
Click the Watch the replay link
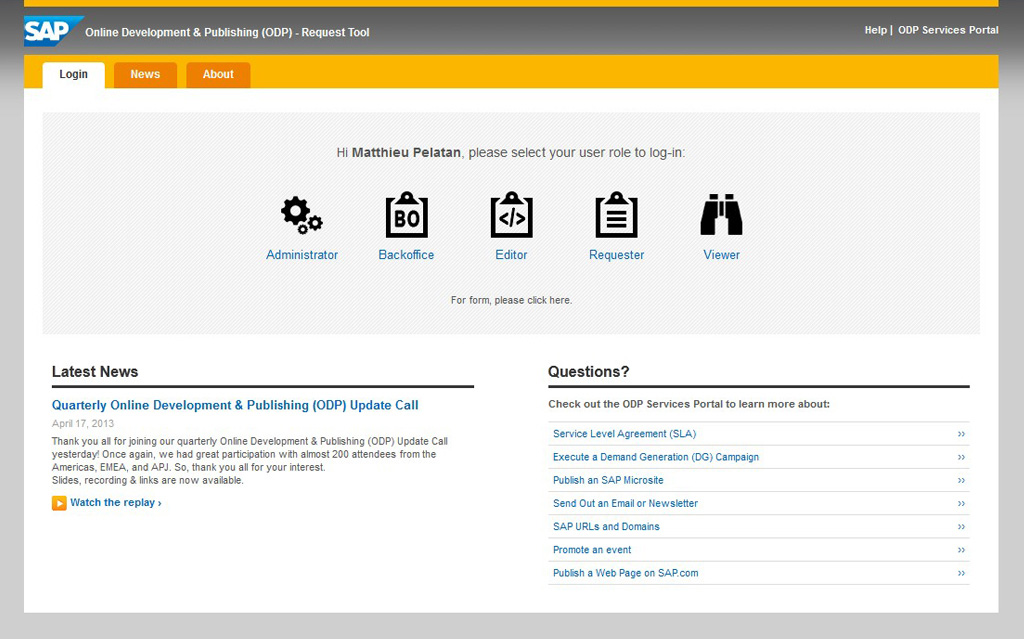click(116, 502)
